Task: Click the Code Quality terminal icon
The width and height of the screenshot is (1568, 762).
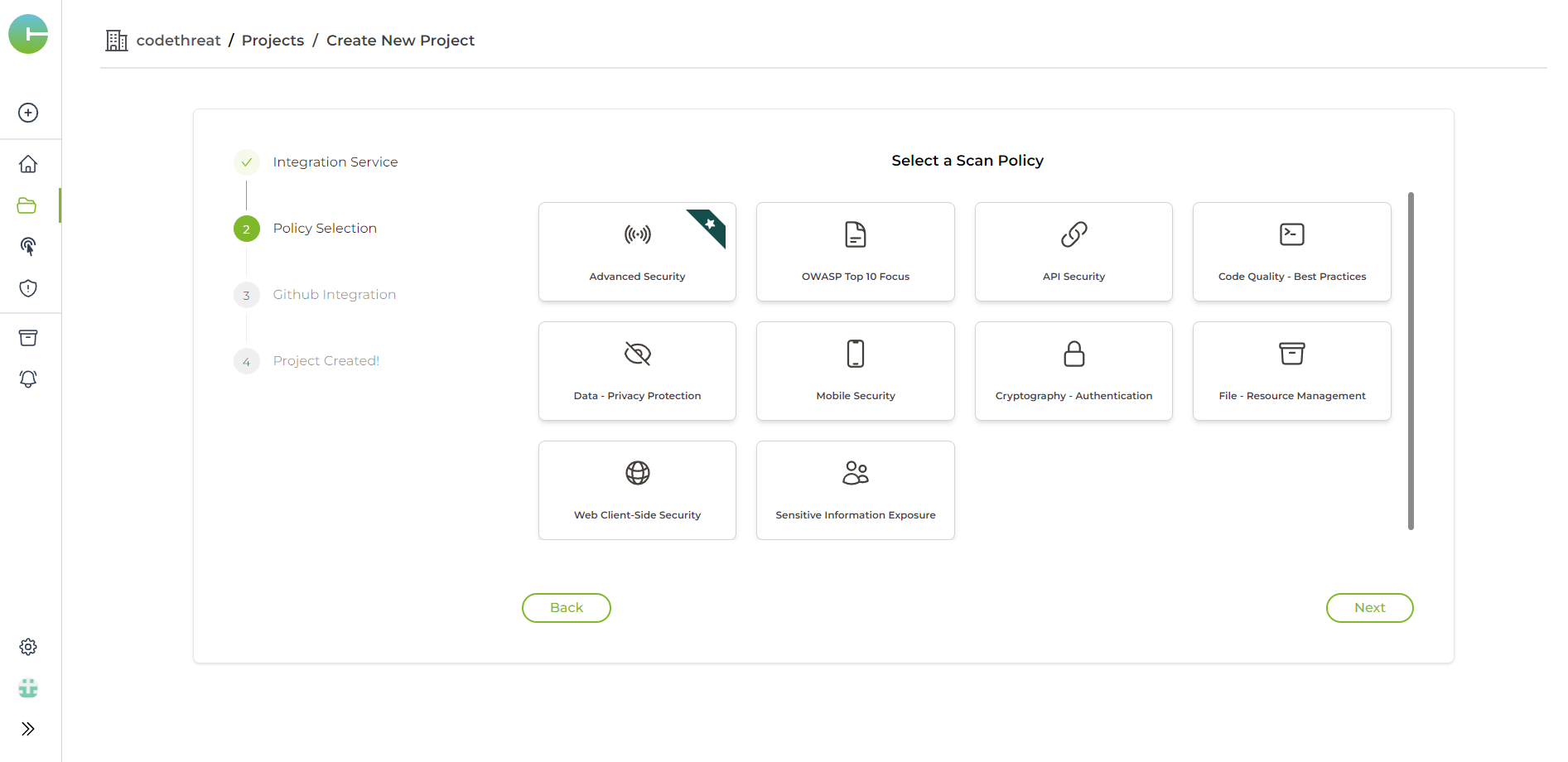Action: pyautogui.click(x=1292, y=234)
